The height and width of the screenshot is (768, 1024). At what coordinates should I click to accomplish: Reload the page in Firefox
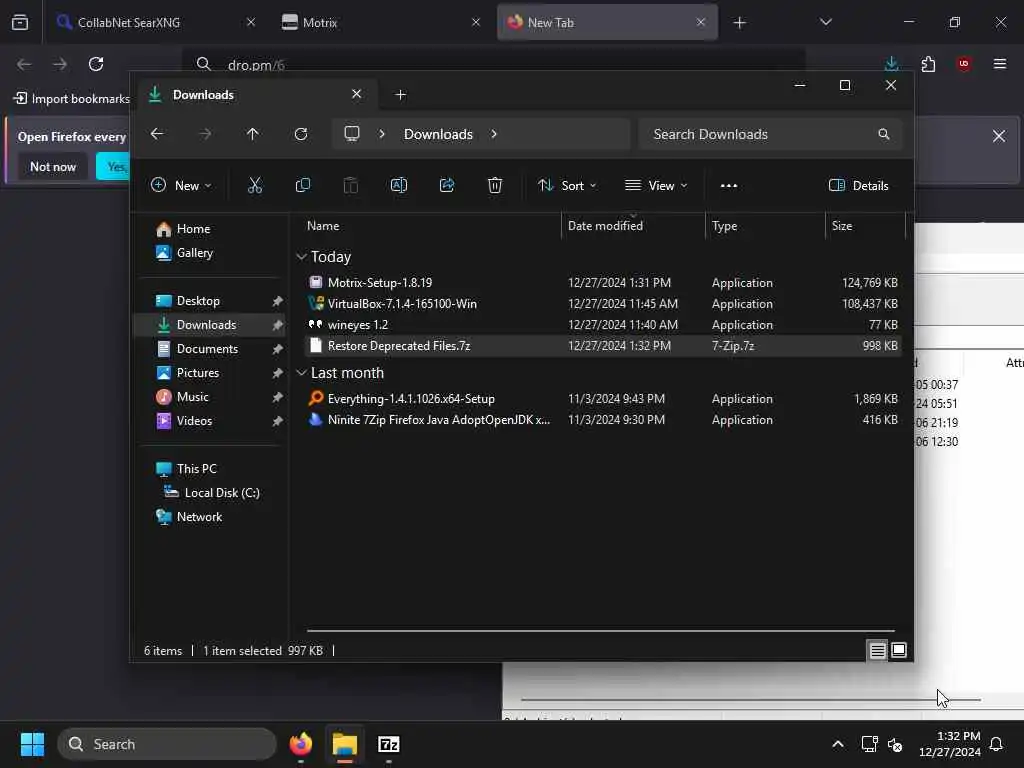[96, 64]
